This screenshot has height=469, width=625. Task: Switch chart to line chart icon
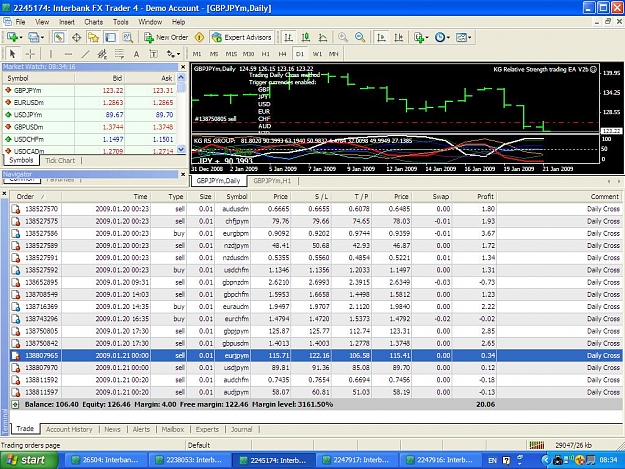pyautogui.click(x=323, y=37)
